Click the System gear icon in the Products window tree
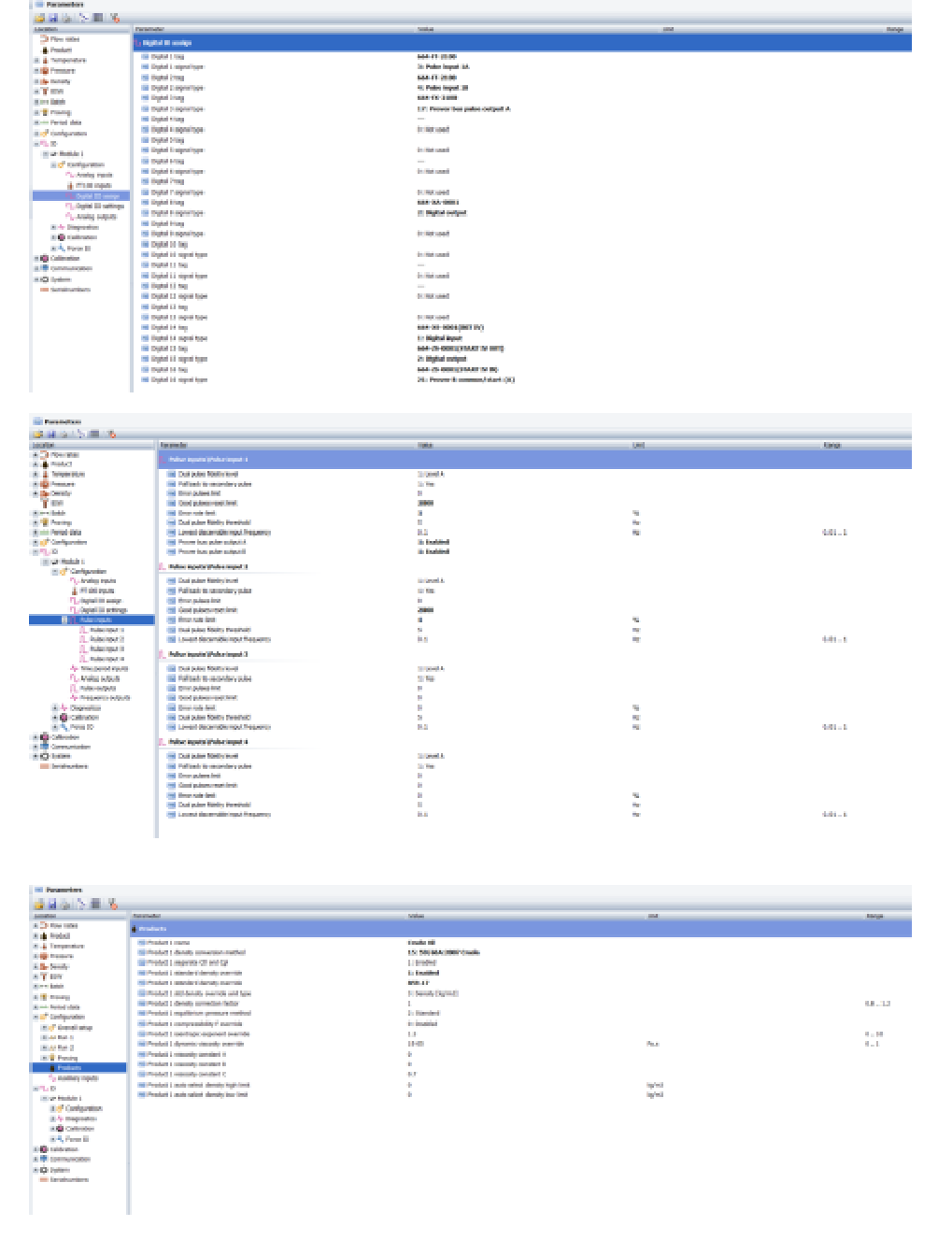 point(43,1170)
